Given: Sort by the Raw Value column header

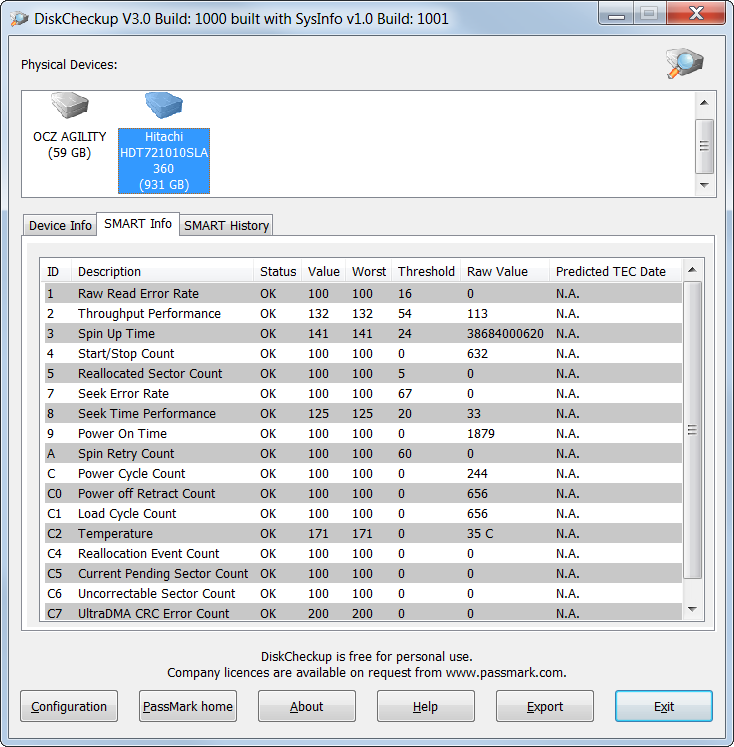Looking at the screenshot, I should 505,271.
